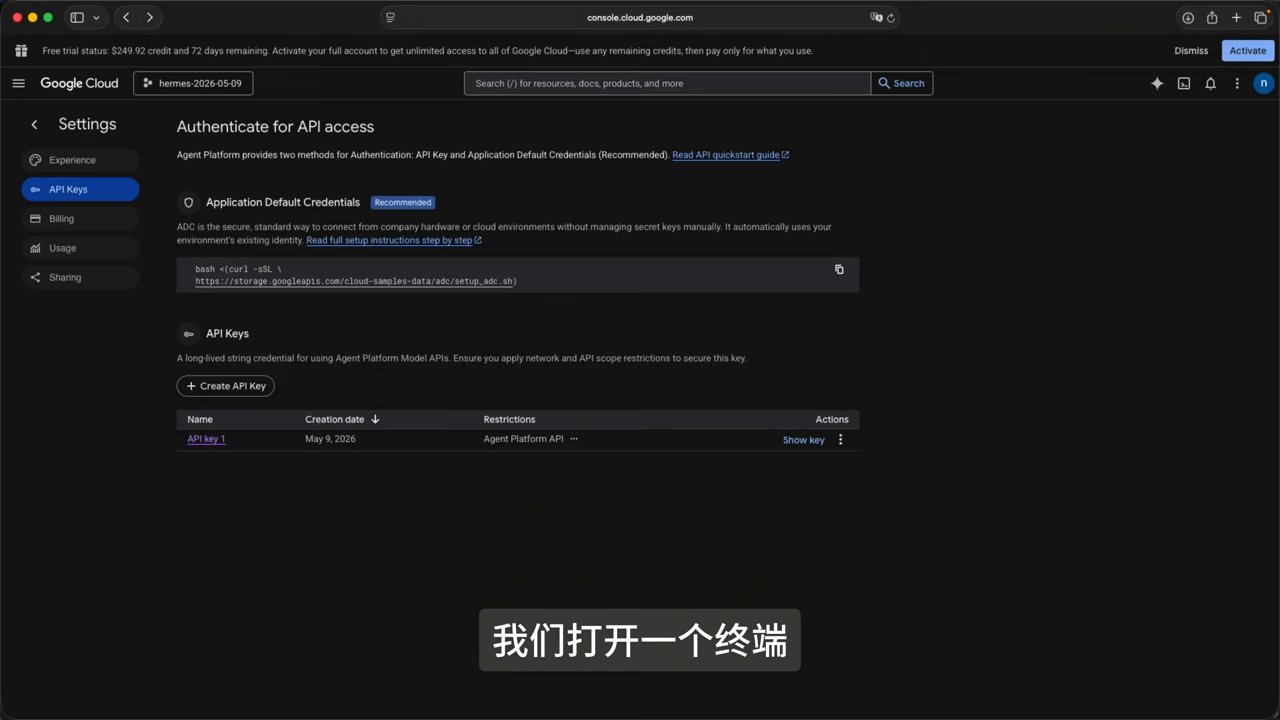Viewport: 1280px width, 720px height.
Task: Click the Name column header
Action: click(x=200, y=419)
